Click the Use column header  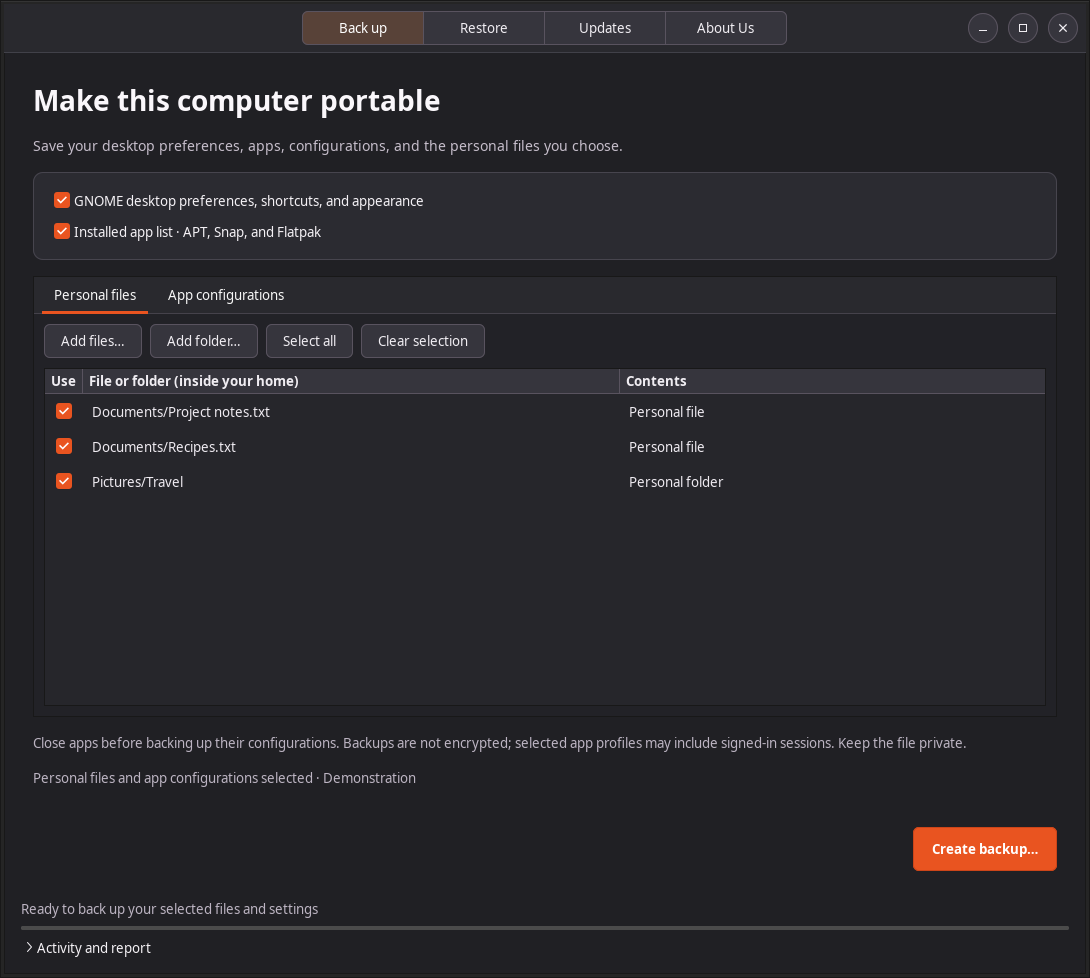pyautogui.click(x=63, y=381)
